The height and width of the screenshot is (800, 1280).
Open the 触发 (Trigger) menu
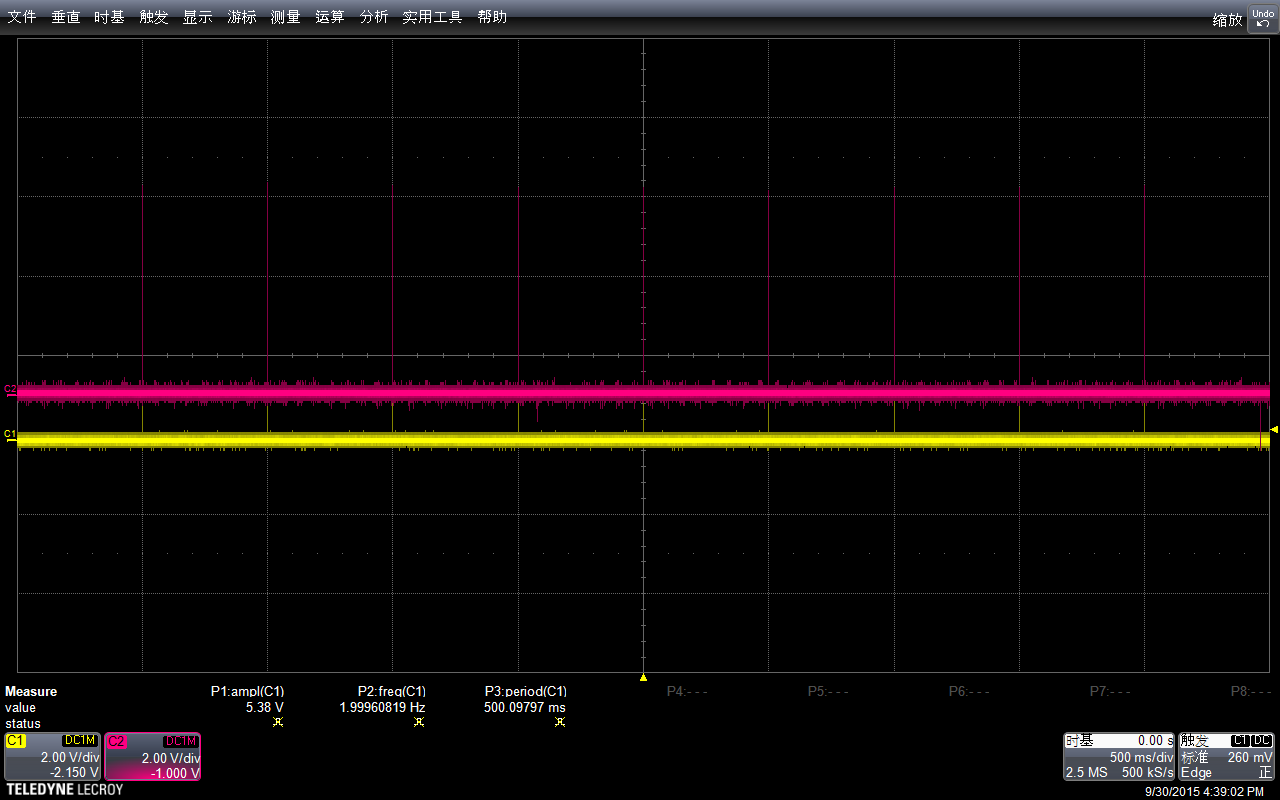[154, 17]
